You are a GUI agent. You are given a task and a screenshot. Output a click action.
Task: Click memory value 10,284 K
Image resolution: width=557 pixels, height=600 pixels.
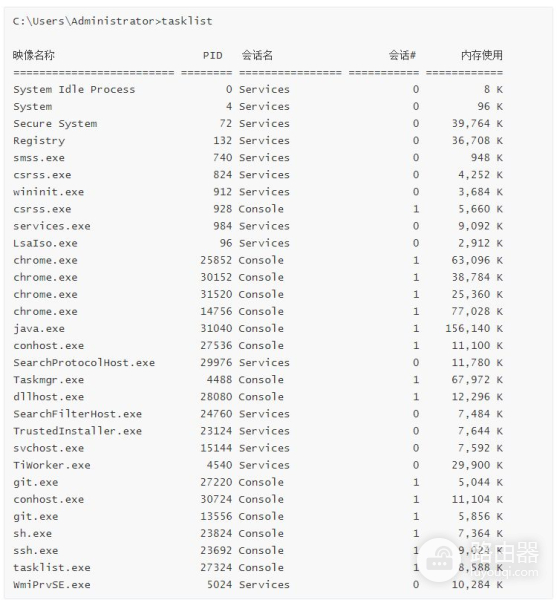[x=477, y=585]
